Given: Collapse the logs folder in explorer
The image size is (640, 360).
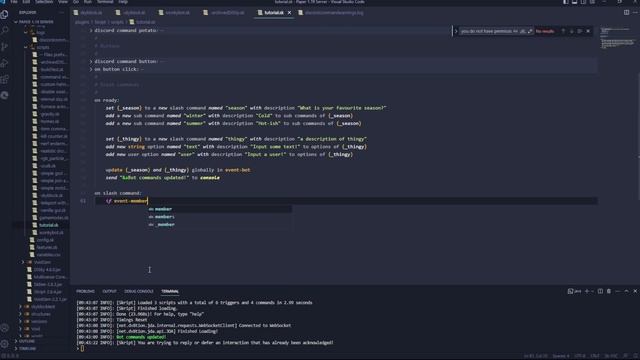Looking at the screenshot, I should 26,32.
